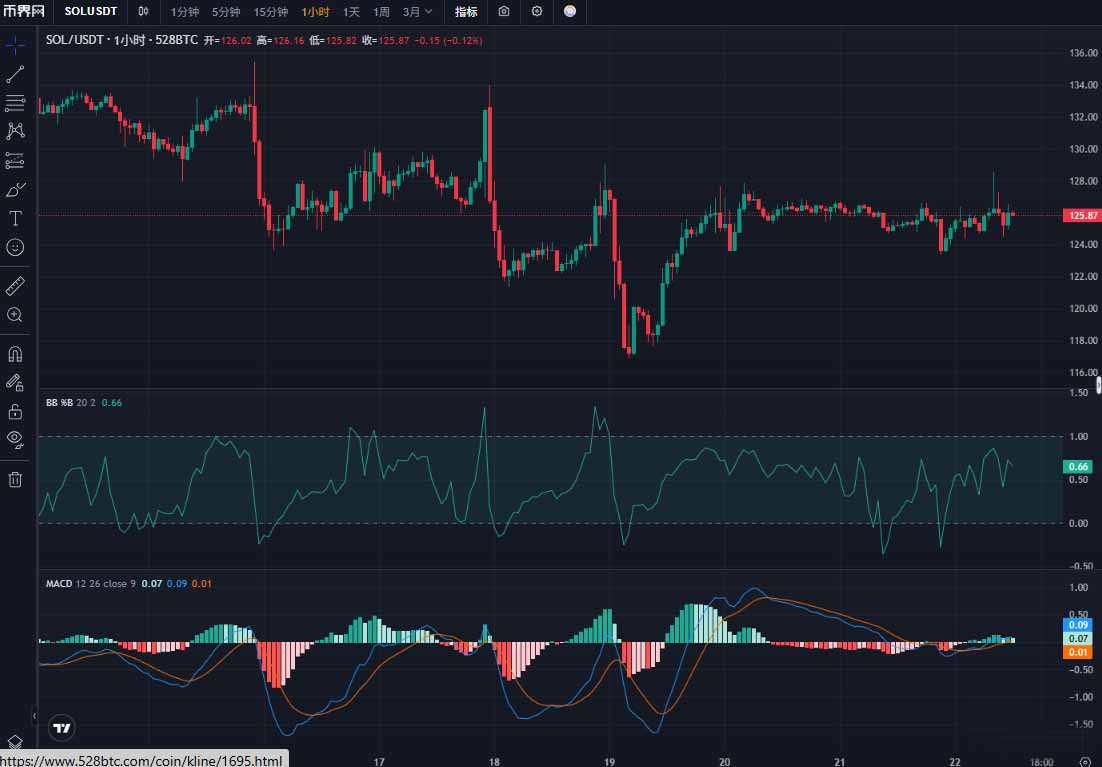Select the brush drawing tool
The width and height of the screenshot is (1102, 767).
point(15,190)
